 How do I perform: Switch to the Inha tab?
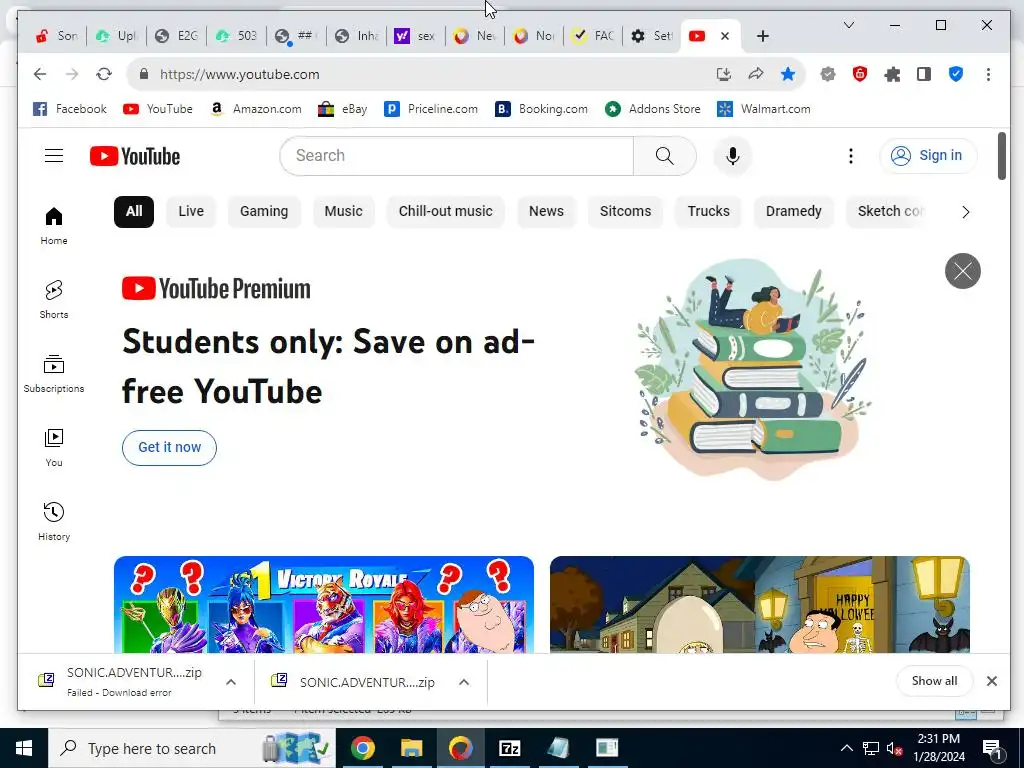[355, 36]
